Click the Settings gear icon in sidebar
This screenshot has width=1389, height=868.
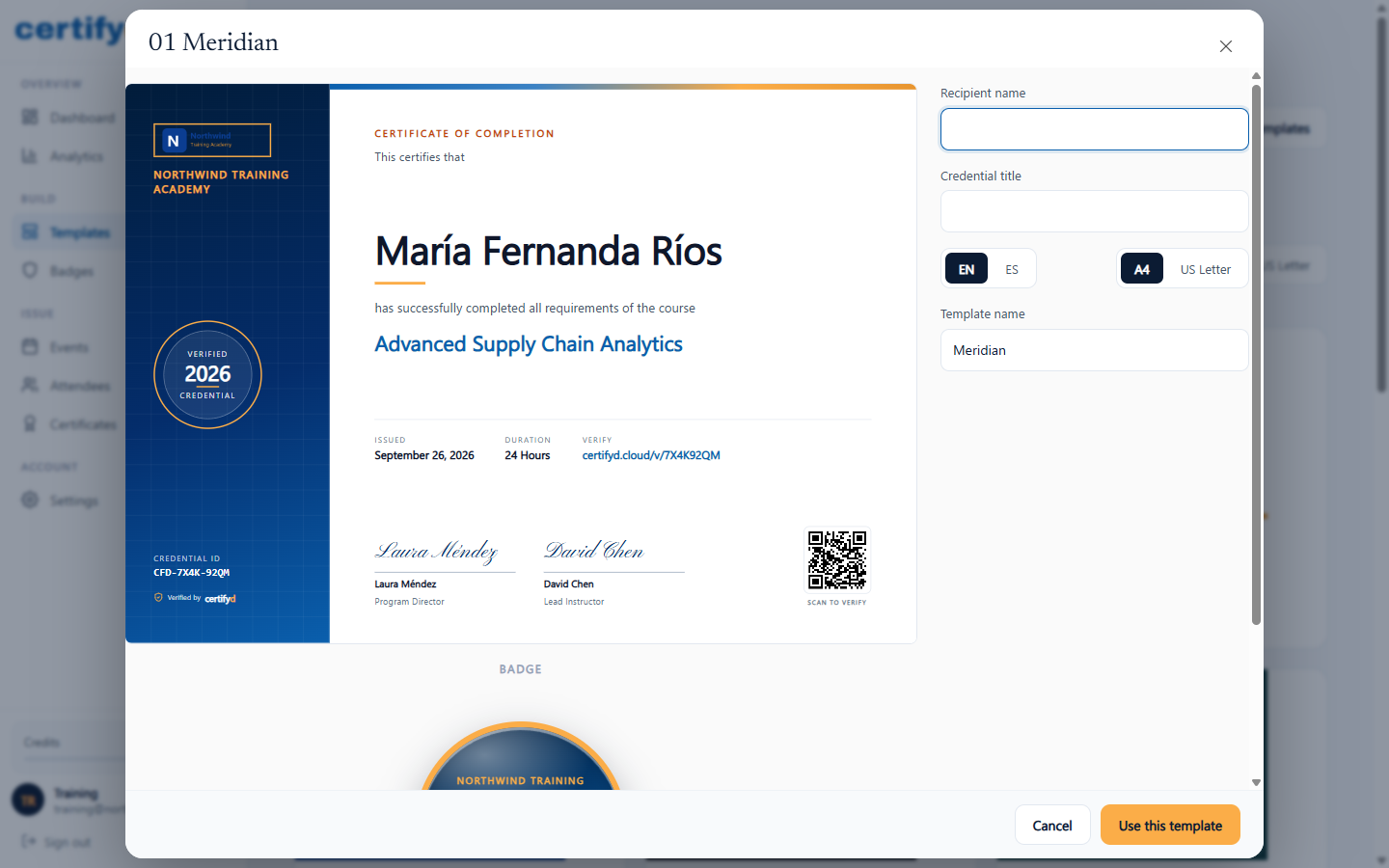click(x=30, y=500)
